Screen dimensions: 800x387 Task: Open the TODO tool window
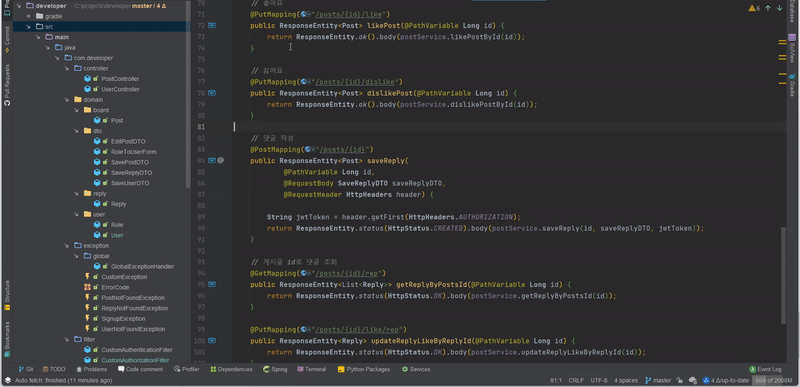[x=54, y=369]
